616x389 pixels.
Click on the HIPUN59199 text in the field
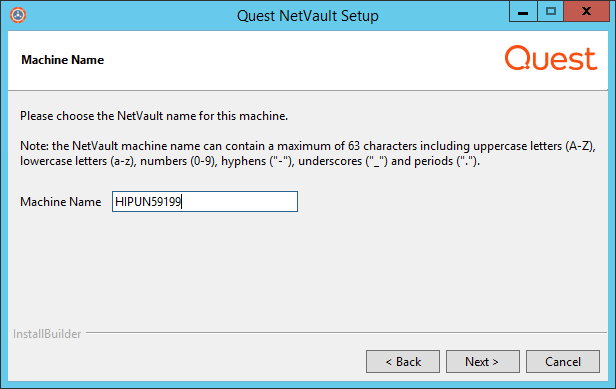tap(148, 202)
